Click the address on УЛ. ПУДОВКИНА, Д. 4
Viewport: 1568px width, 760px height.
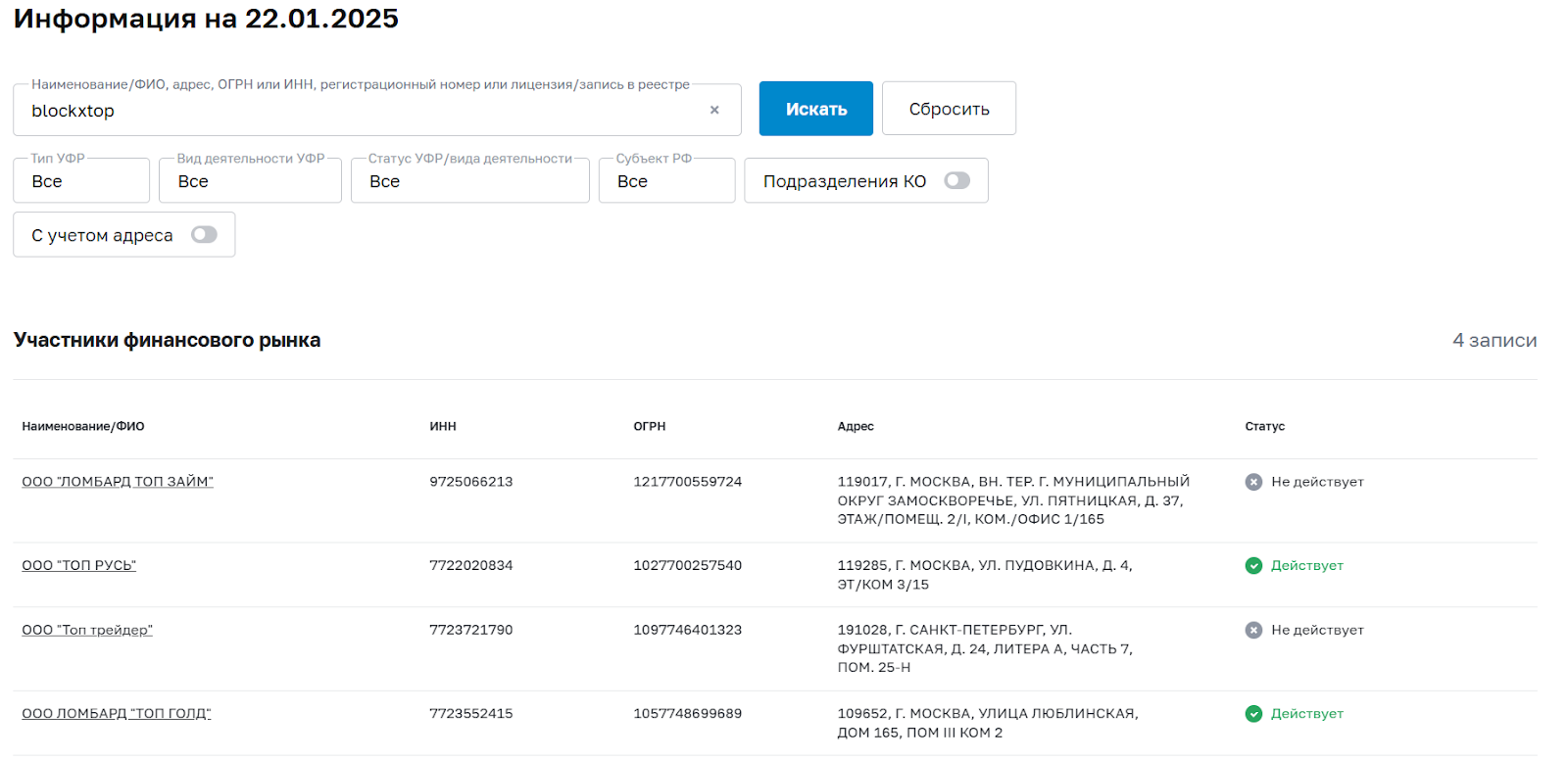point(985,575)
